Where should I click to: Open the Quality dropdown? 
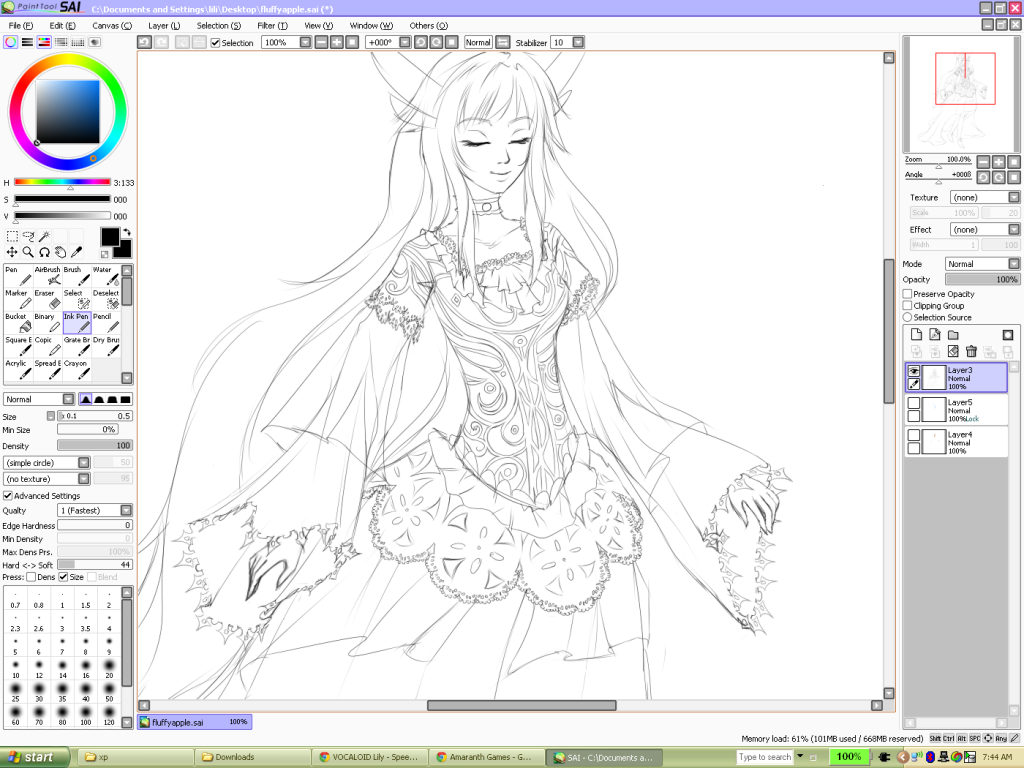click(126, 510)
